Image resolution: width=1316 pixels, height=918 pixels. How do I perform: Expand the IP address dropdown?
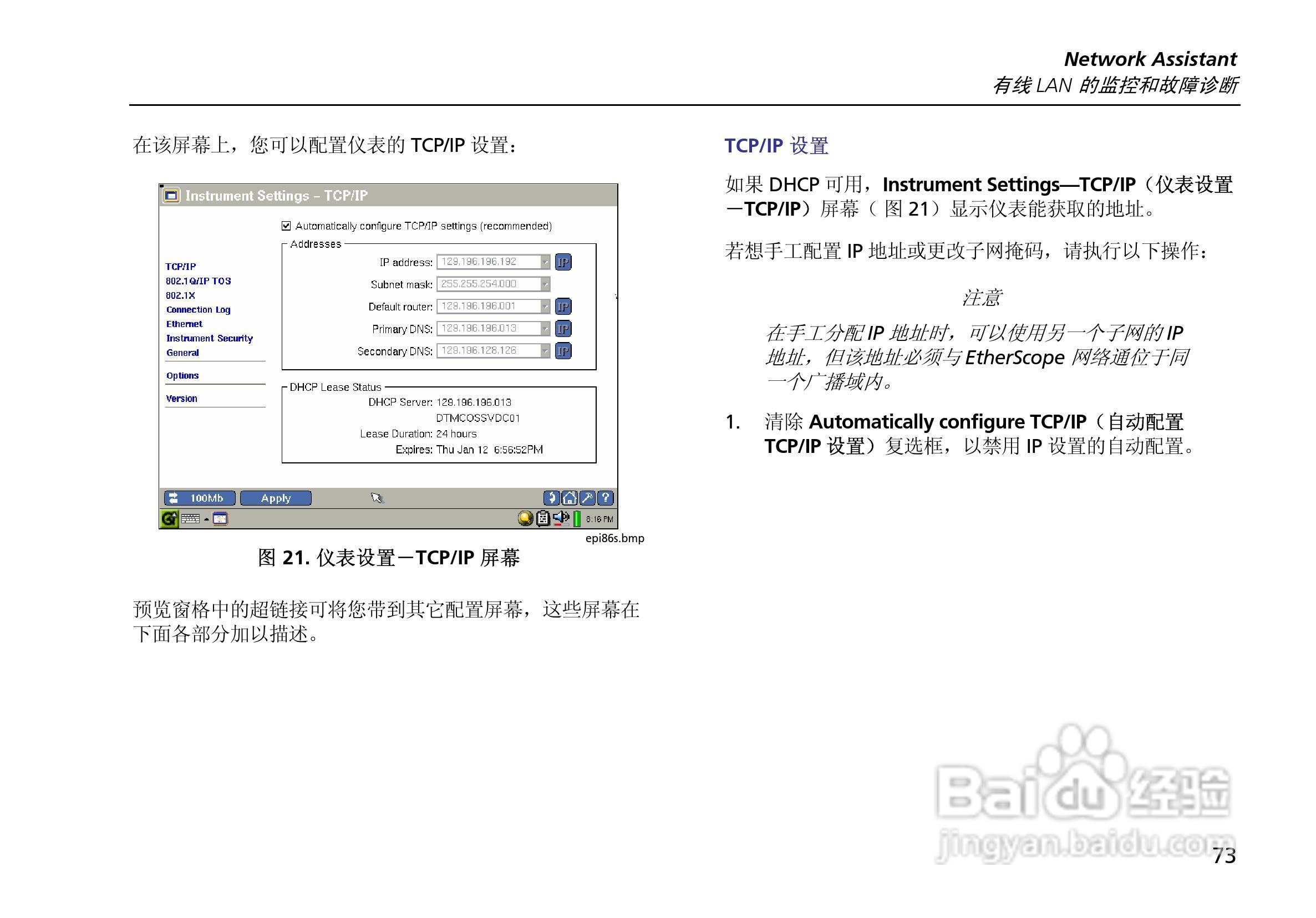click(x=545, y=262)
